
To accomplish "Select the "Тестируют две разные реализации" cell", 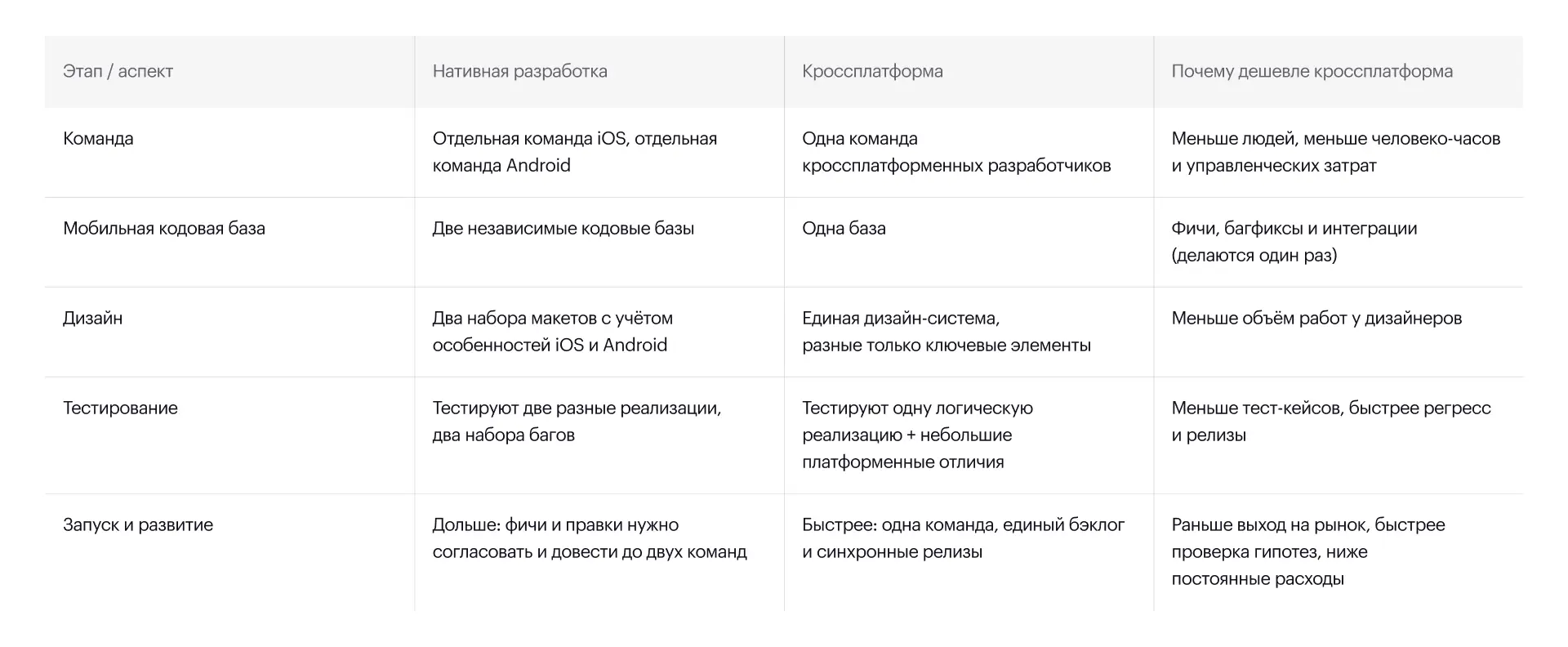I will [x=577, y=422].
